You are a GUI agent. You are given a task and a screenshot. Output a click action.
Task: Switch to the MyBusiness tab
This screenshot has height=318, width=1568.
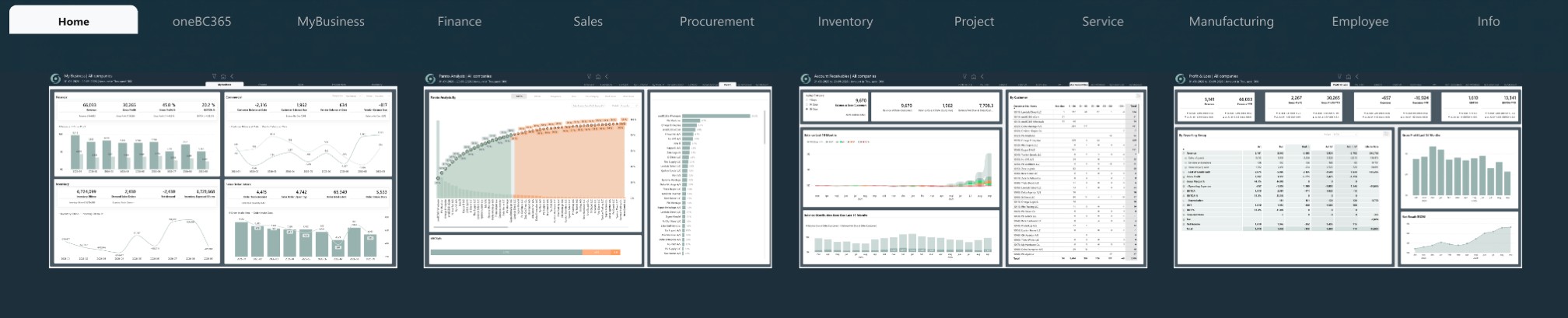331,21
